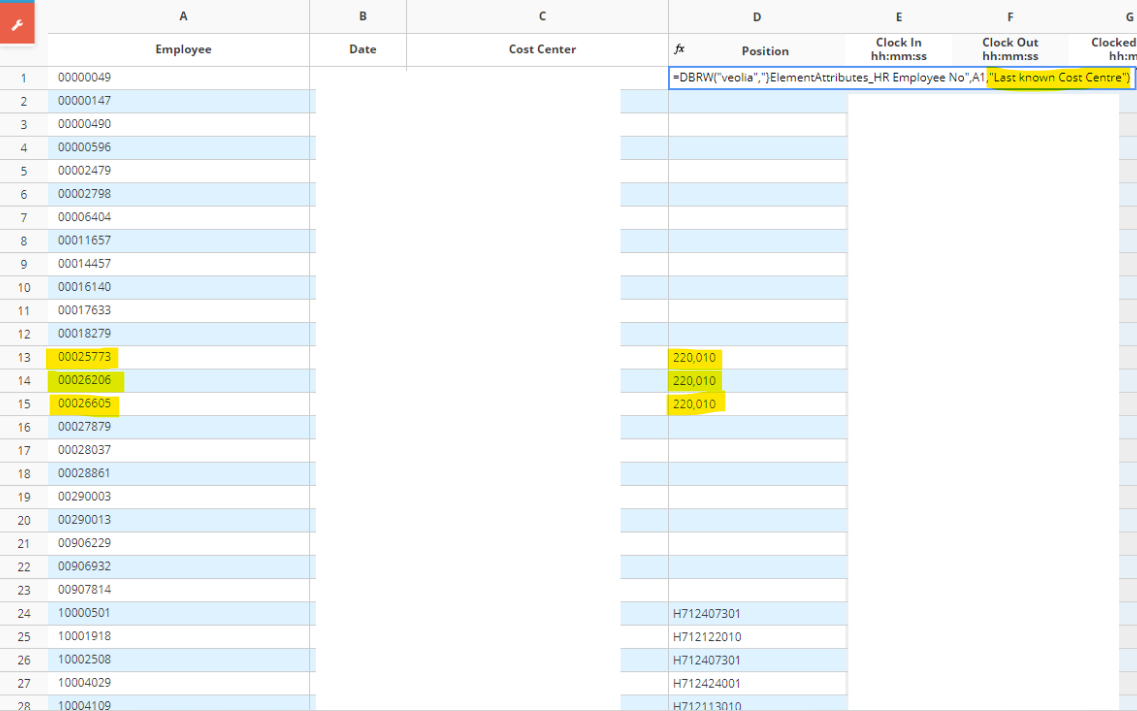The height and width of the screenshot is (711, 1137).
Task: Select row 15 position value 220,010
Action: (694, 404)
